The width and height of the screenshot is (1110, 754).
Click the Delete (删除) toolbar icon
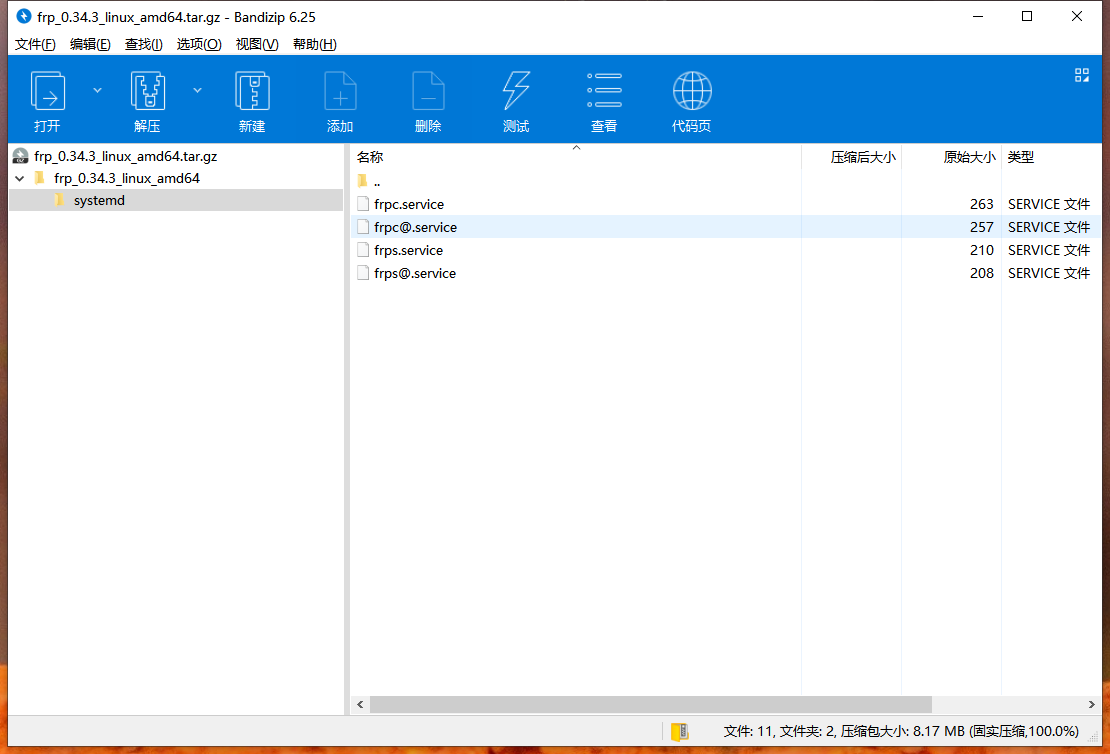tap(428, 92)
